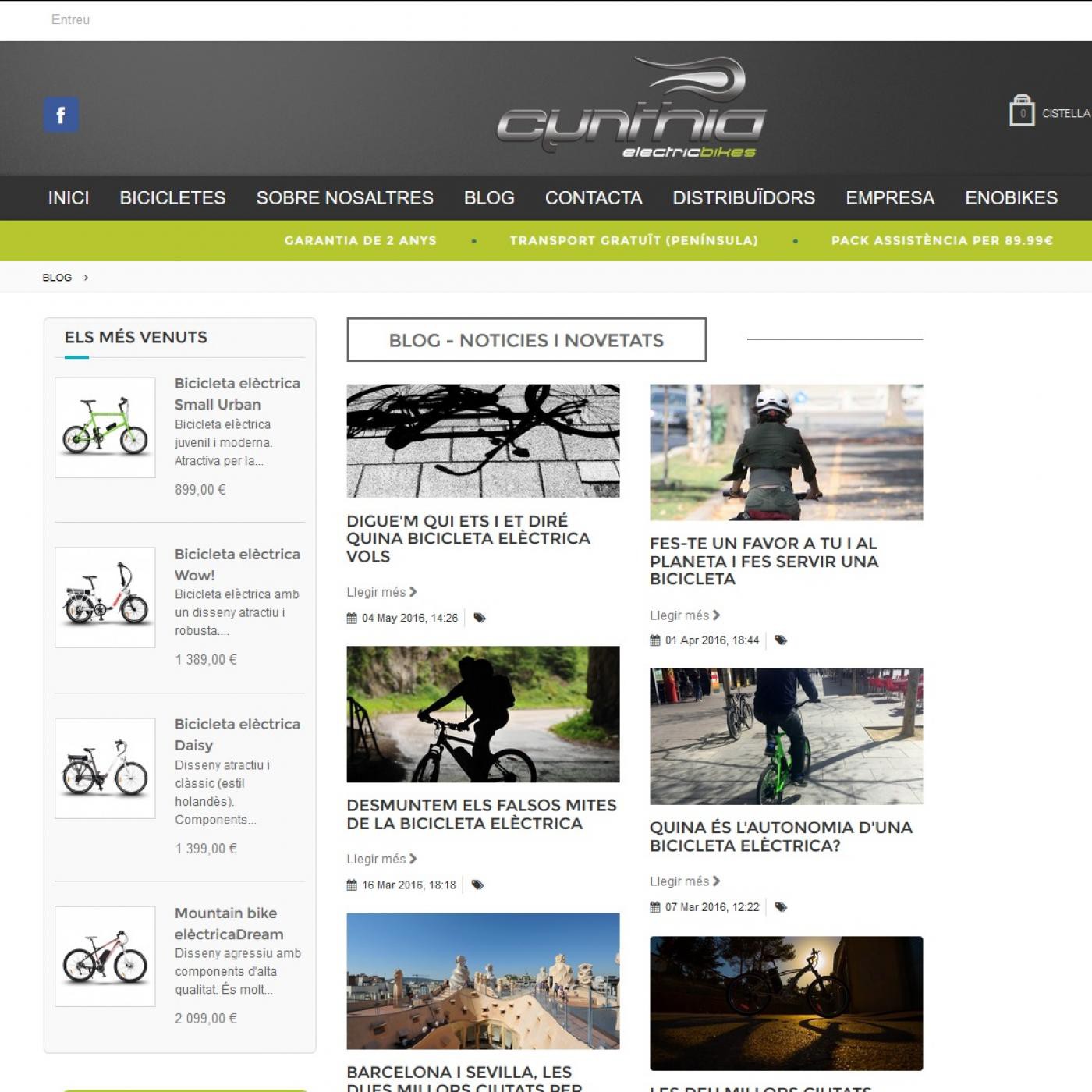1092x1092 pixels.
Task: Open the Bicicletes menu item
Action: coord(172,198)
